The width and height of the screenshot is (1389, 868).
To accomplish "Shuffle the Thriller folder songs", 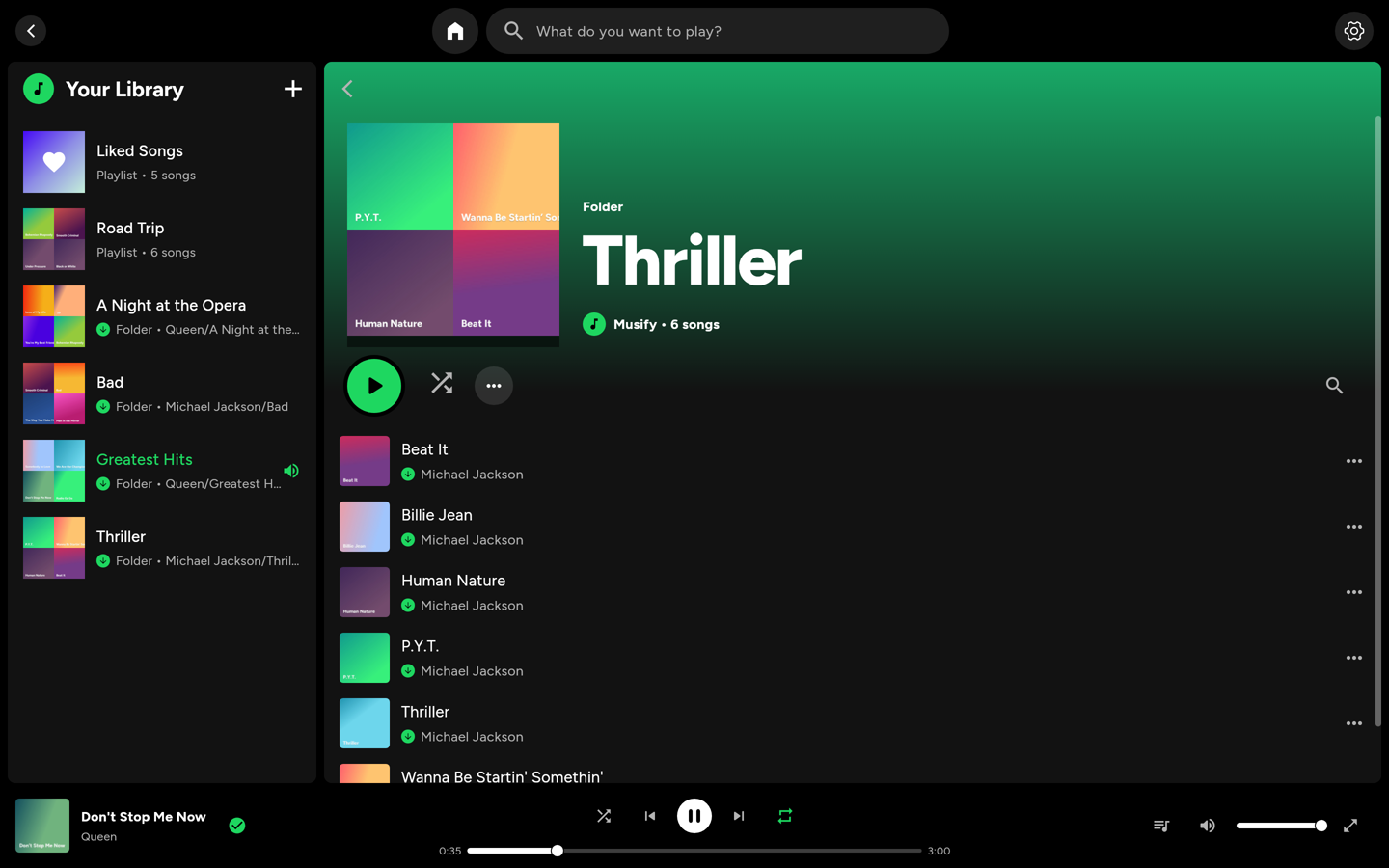I will pos(442,384).
